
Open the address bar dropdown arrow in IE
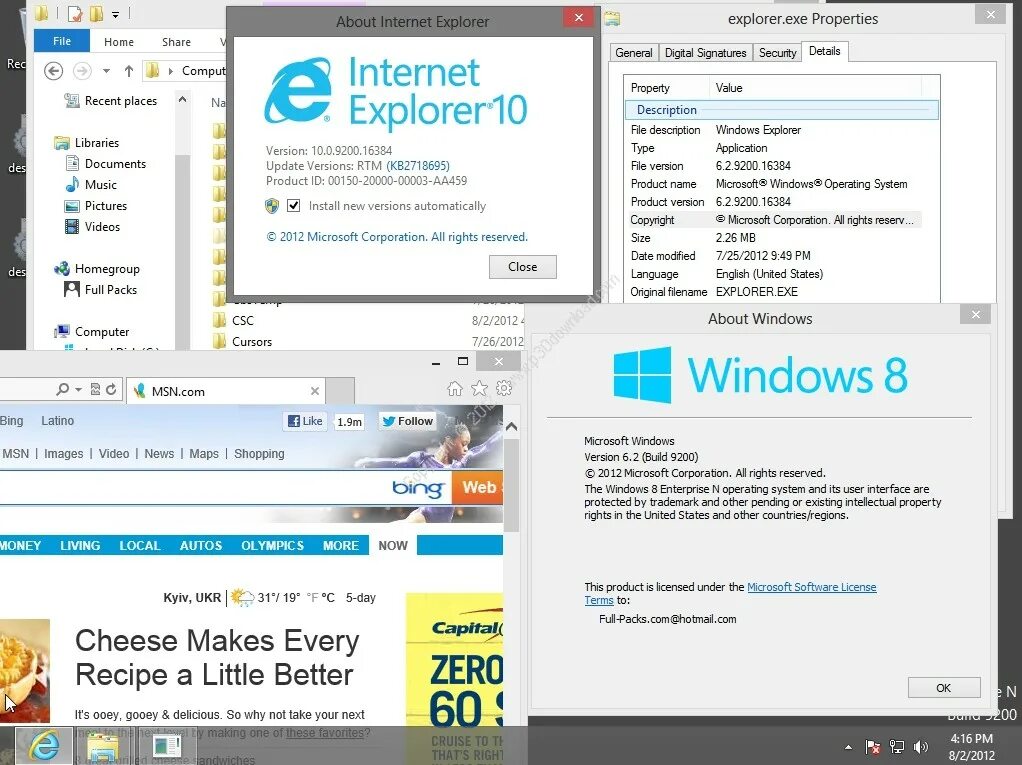78,390
